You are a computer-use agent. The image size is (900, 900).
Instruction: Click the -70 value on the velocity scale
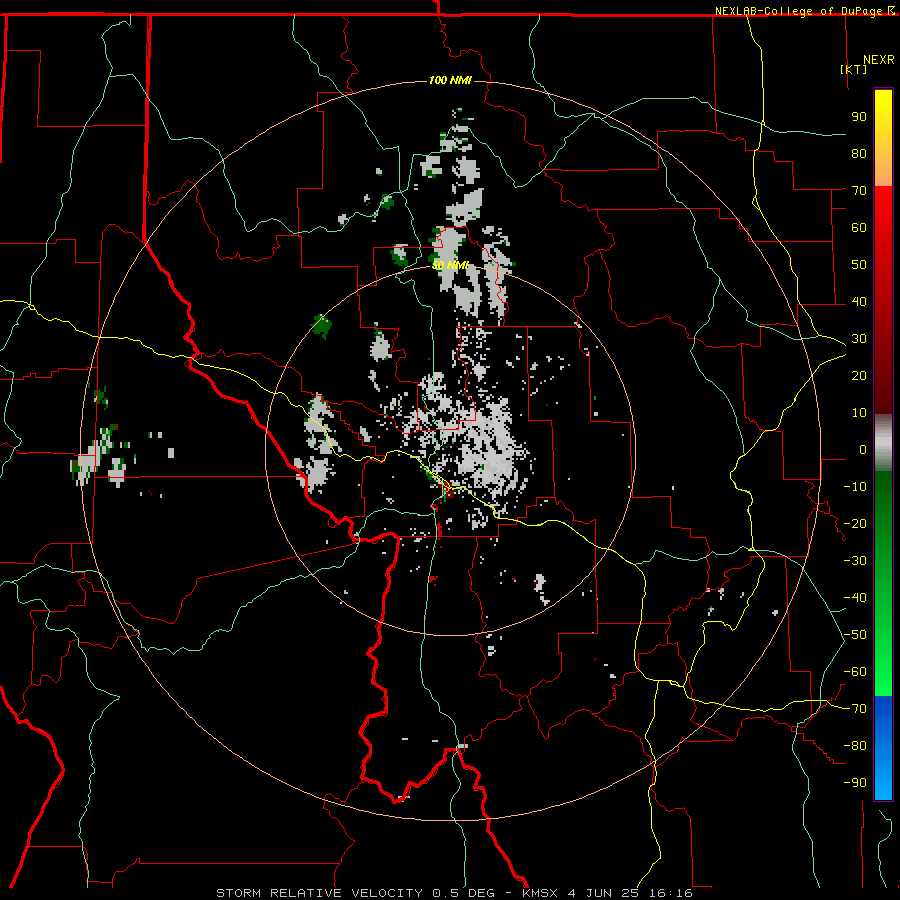point(855,709)
